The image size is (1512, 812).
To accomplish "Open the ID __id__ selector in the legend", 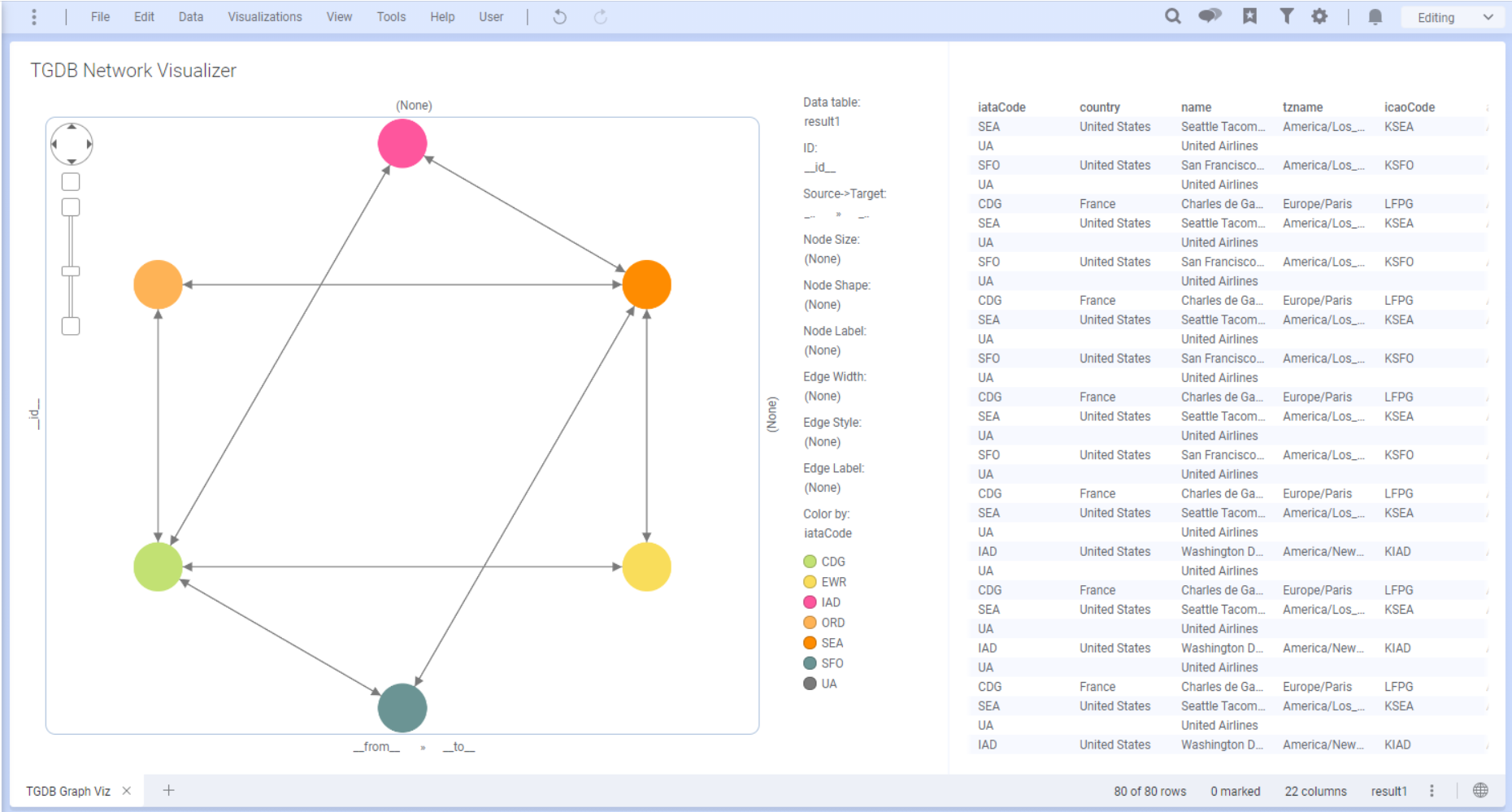I will (819, 167).
